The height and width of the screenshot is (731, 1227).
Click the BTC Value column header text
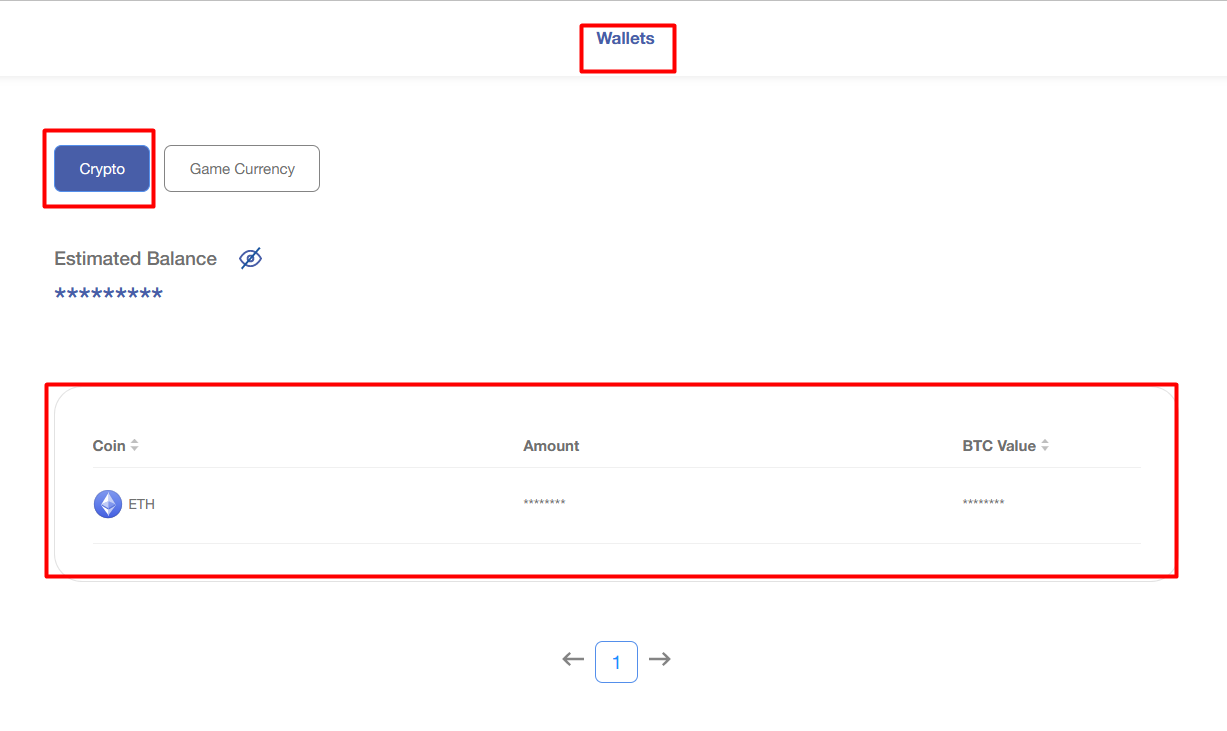(998, 446)
